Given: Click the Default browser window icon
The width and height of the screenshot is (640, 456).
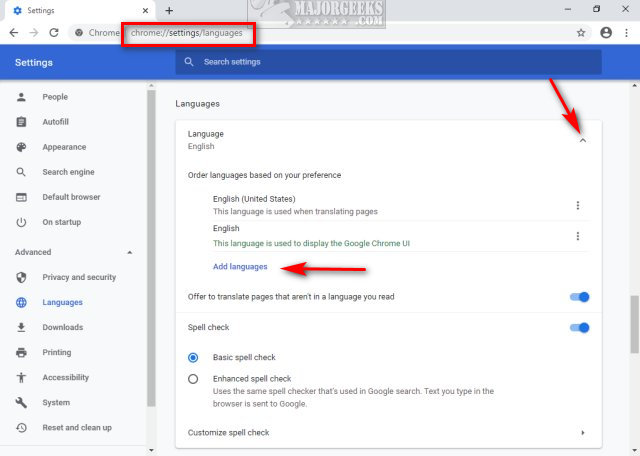Looking at the screenshot, I should (21, 197).
